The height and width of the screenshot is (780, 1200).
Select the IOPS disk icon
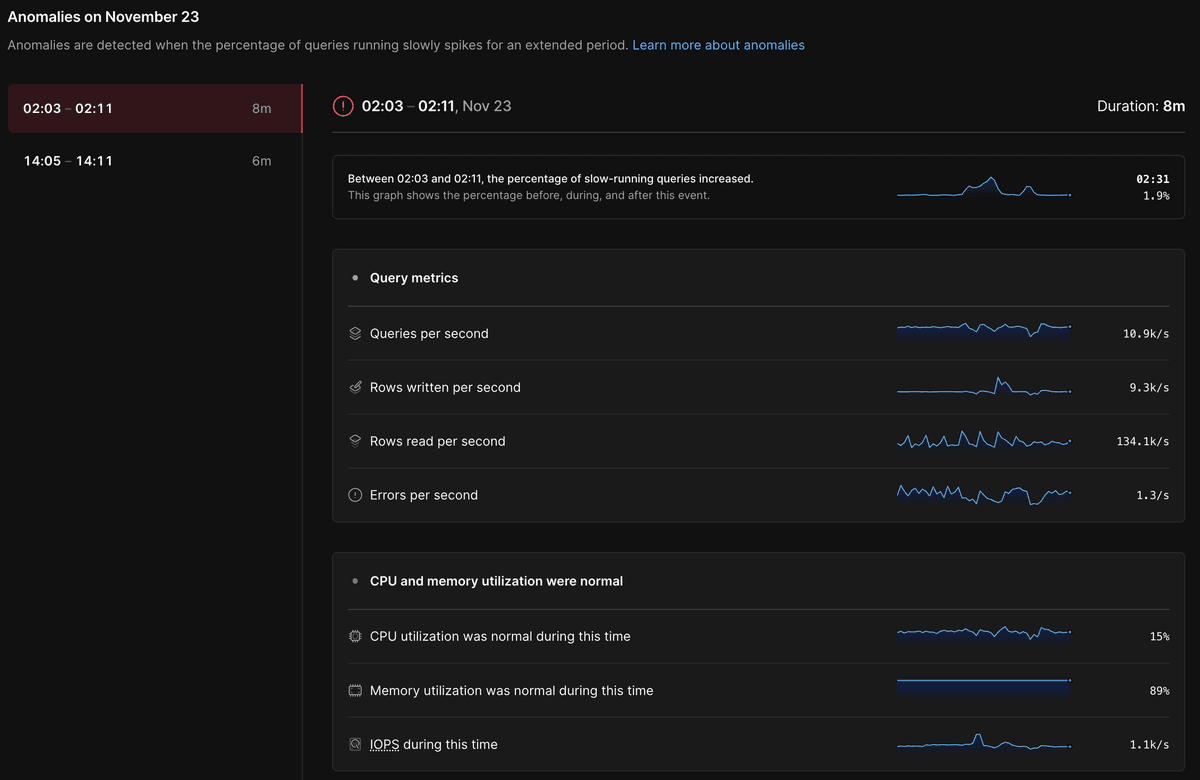pyautogui.click(x=355, y=744)
